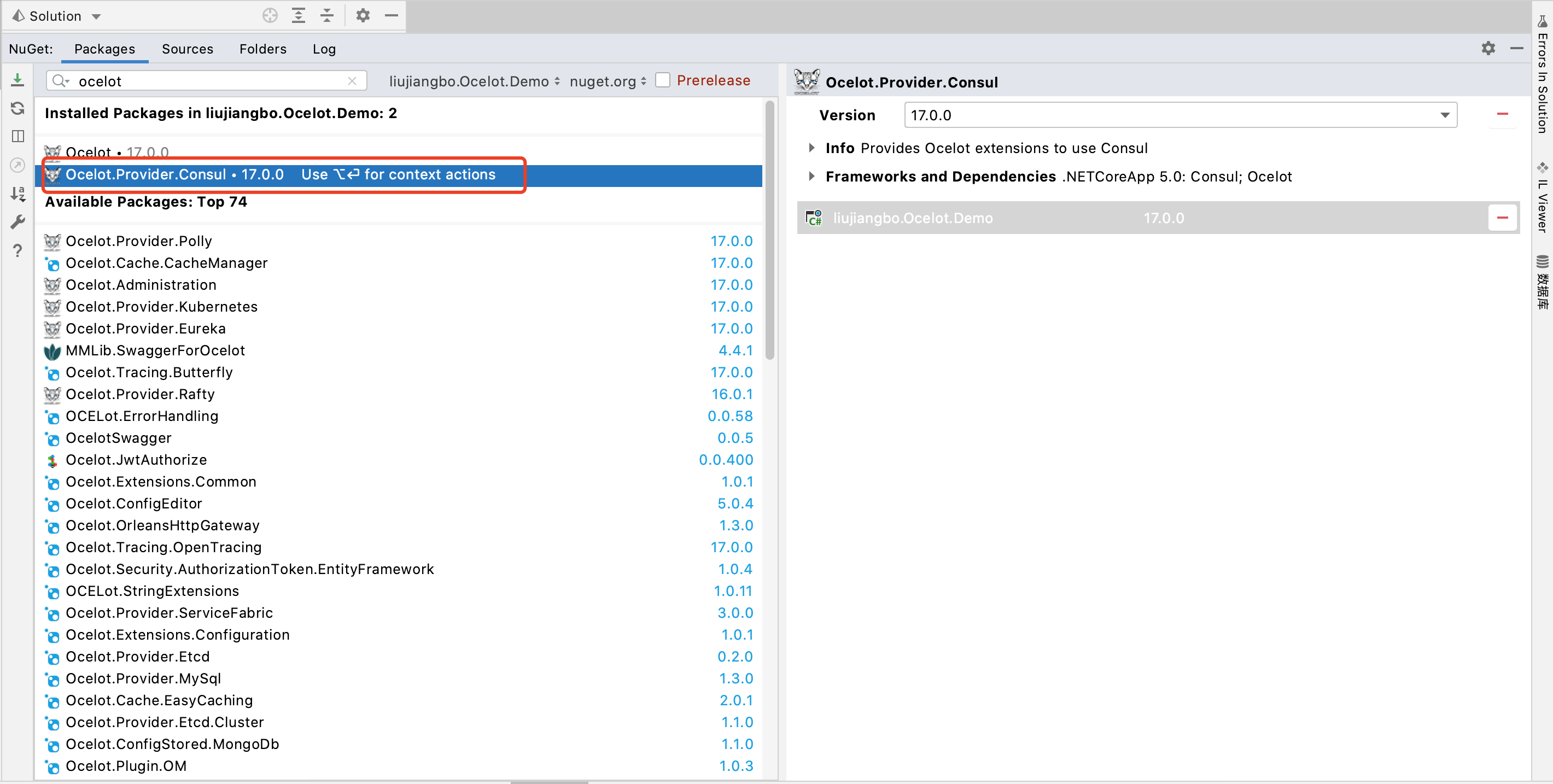Select installed Ocelot.Provider.Consul package row
The image size is (1553, 784).
[x=399, y=175]
